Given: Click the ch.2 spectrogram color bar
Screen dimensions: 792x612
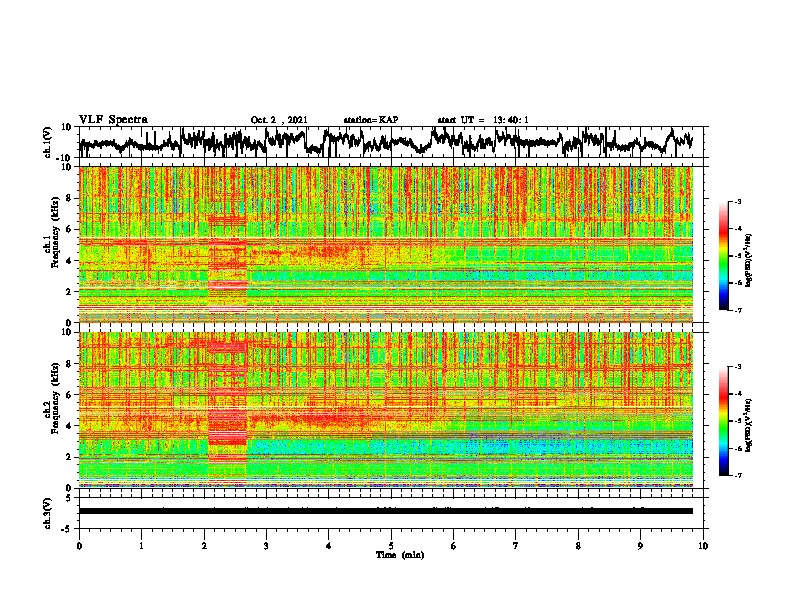Looking at the screenshot, I should tap(724, 421).
